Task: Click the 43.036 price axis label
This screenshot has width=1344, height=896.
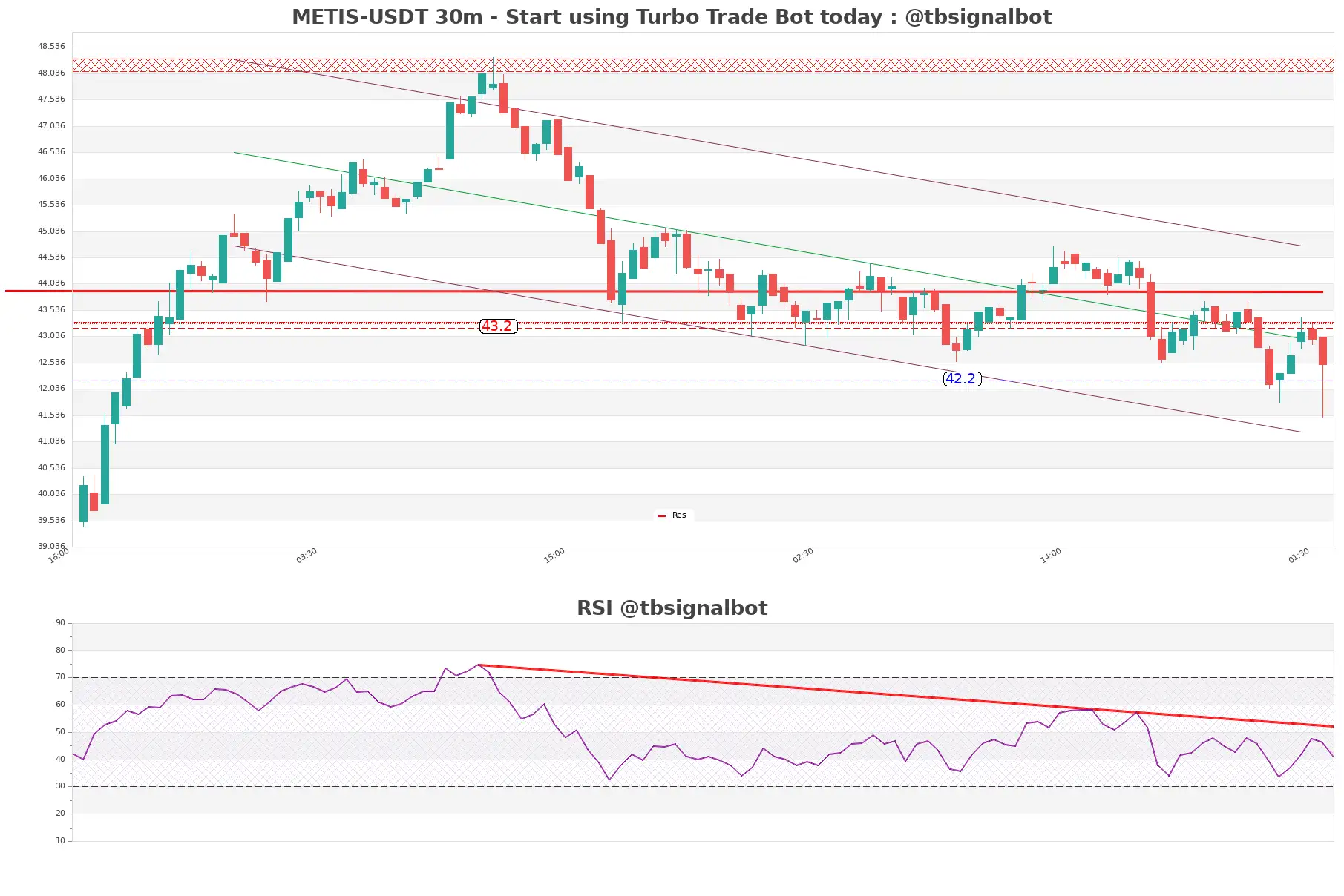Action: click(51, 335)
